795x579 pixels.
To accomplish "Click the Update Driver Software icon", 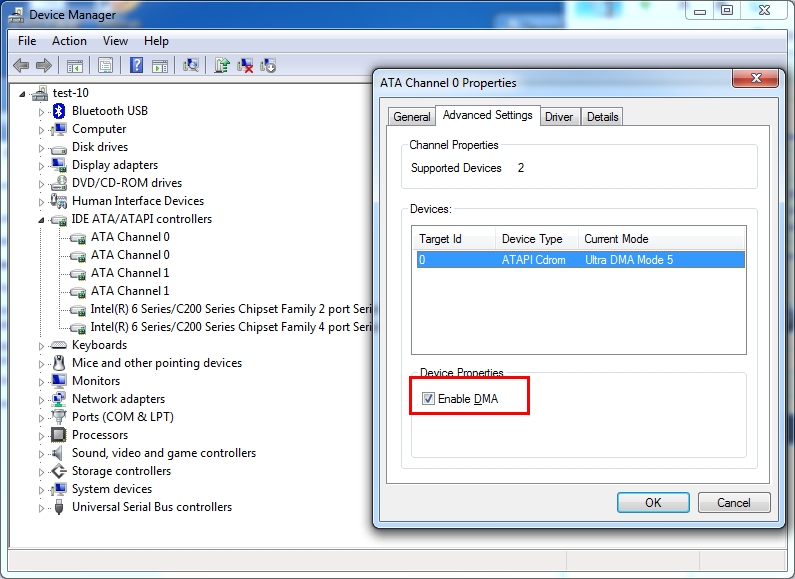I will [x=222, y=65].
